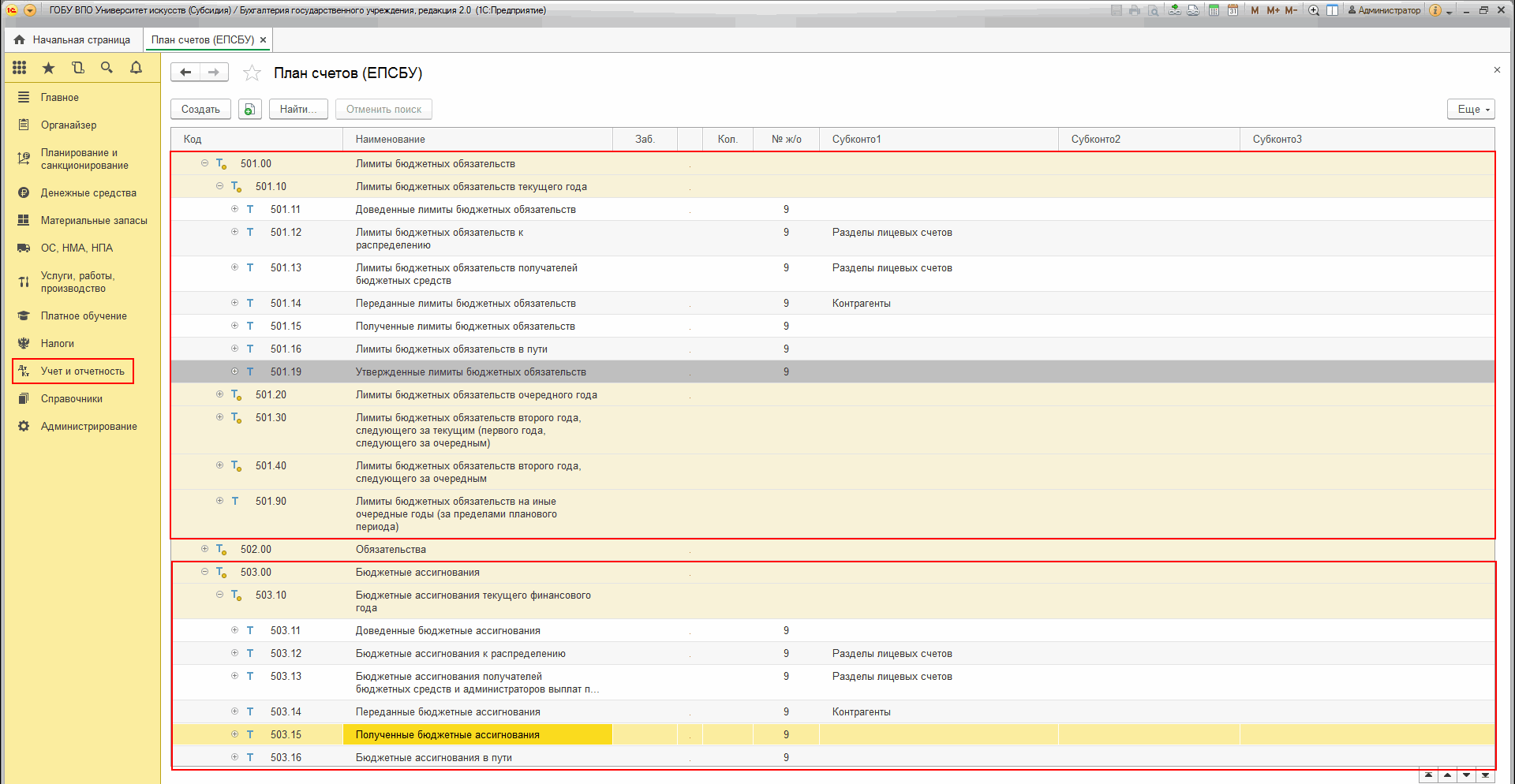
Task: Click the copy-item icon next to Создать
Action: (250, 109)
